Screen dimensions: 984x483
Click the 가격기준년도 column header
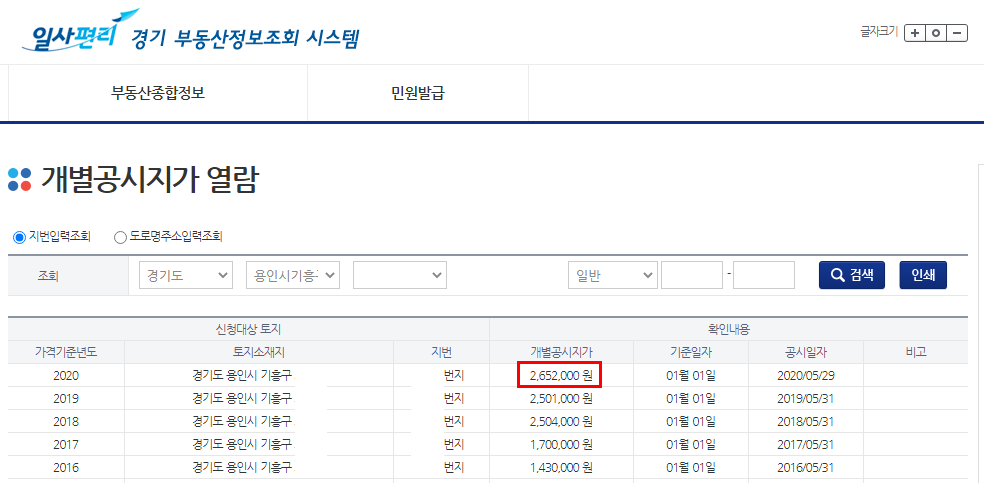pyautogui.click(x=66, y=352)
